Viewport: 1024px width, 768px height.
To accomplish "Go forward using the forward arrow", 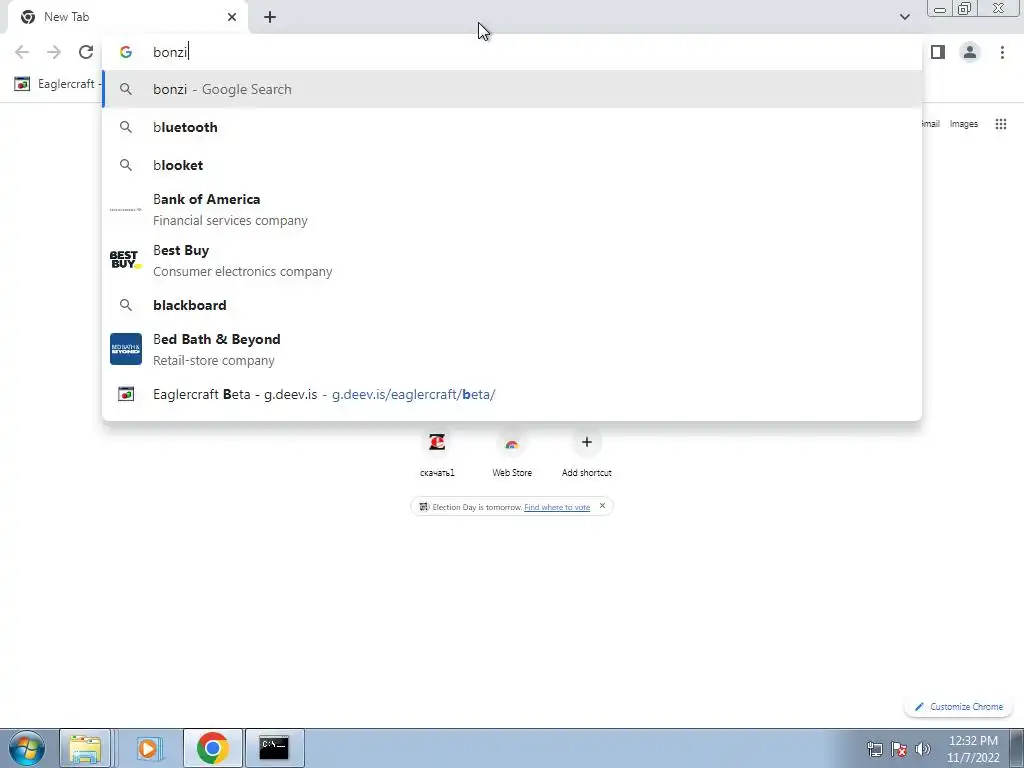I will [x=54, y=52].
